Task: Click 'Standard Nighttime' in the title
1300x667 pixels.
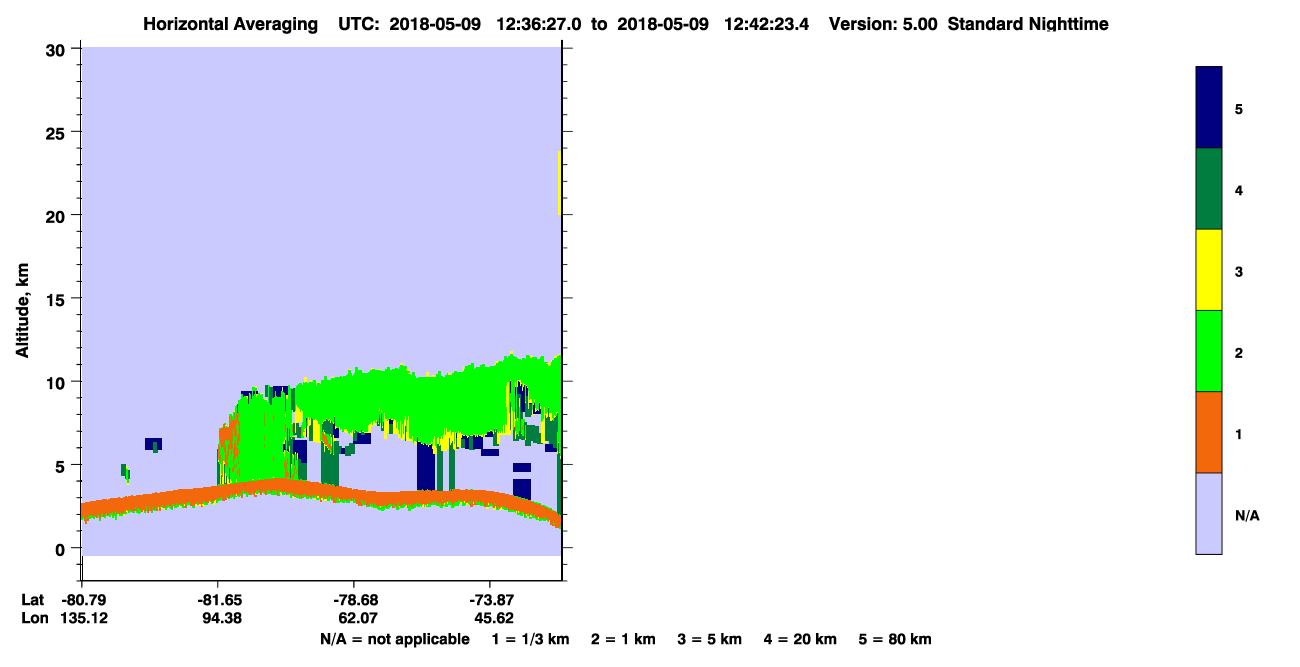Action: click(x=1028, y=24)
